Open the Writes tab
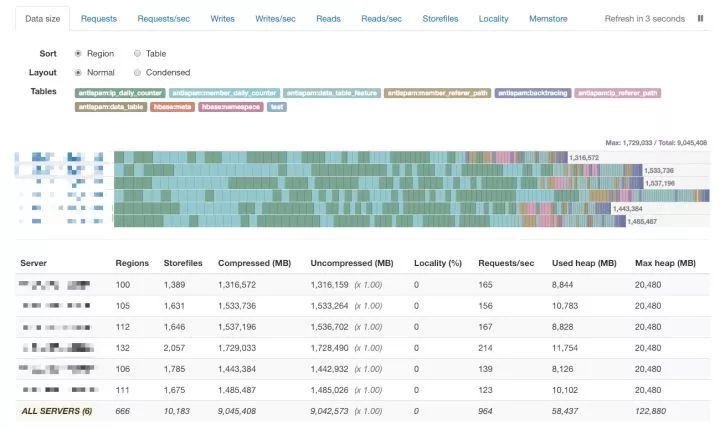Viewport: 720px width, 429px height. click(x=224, y=19)
